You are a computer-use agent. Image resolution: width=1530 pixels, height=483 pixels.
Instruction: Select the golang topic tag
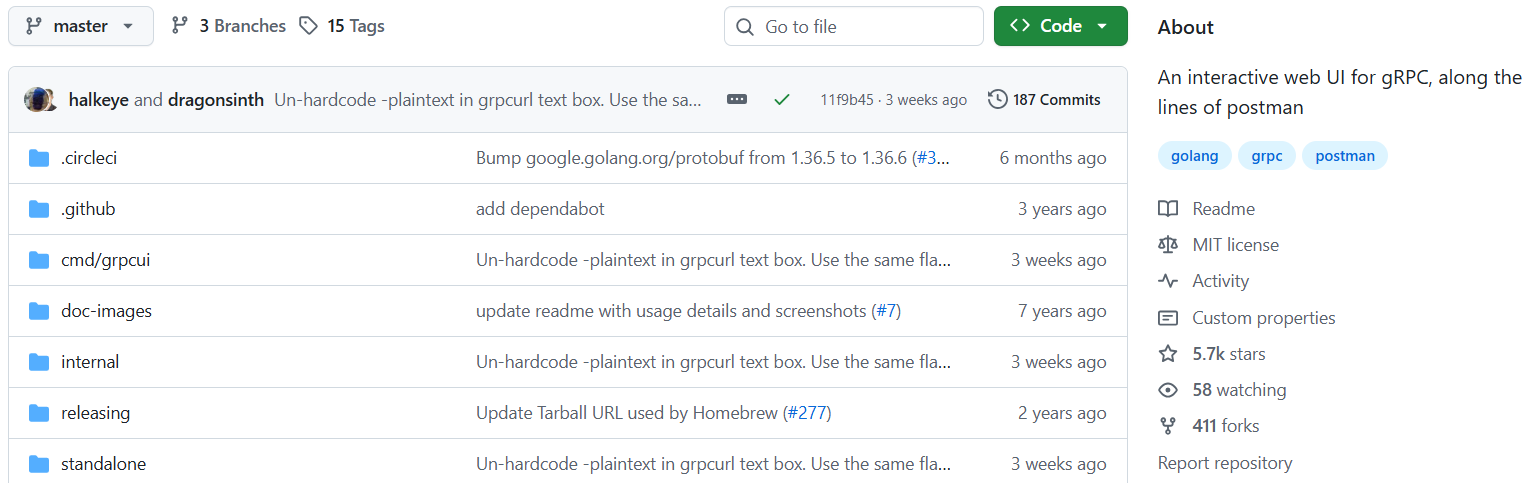1194,156
